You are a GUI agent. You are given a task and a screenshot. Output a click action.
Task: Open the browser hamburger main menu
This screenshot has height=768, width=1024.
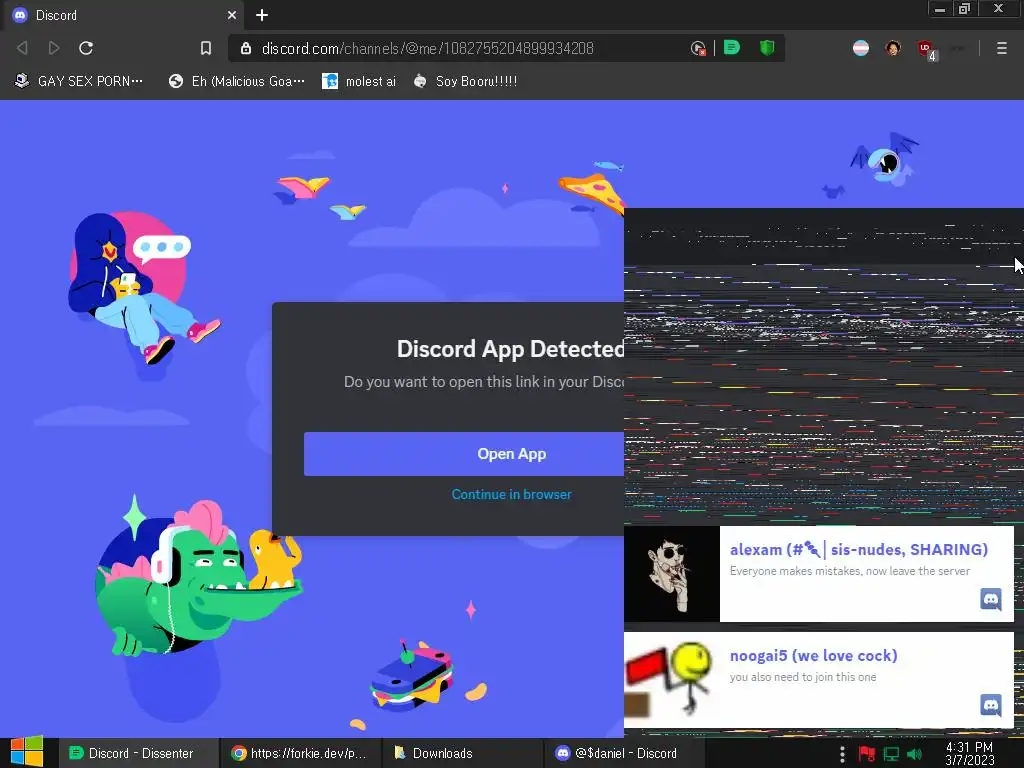pyautogui.click(x=1001, y=48)
